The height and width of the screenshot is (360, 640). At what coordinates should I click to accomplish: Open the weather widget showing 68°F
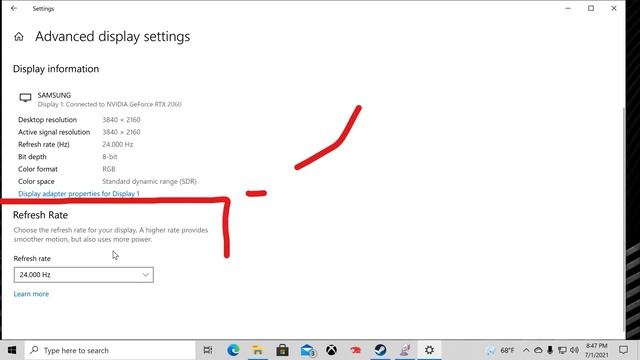[500, 350]
